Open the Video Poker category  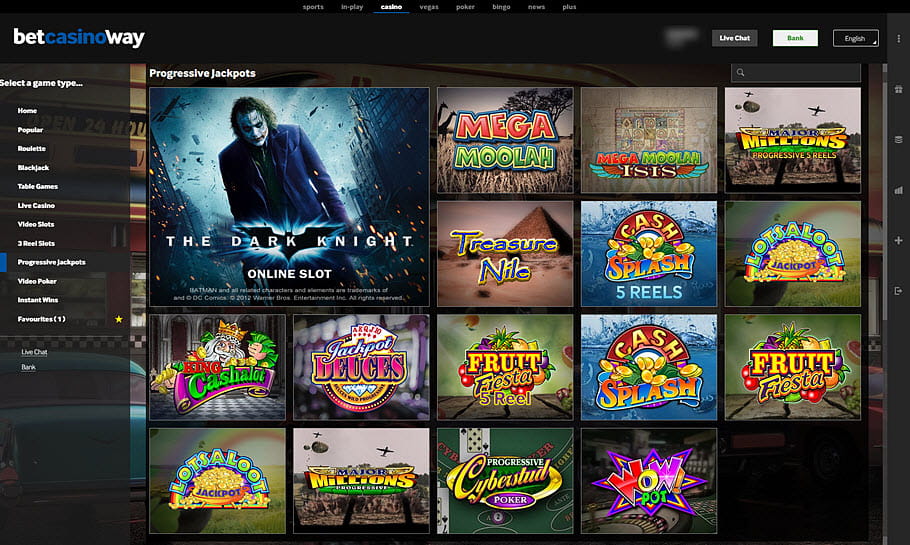[37, 281]
